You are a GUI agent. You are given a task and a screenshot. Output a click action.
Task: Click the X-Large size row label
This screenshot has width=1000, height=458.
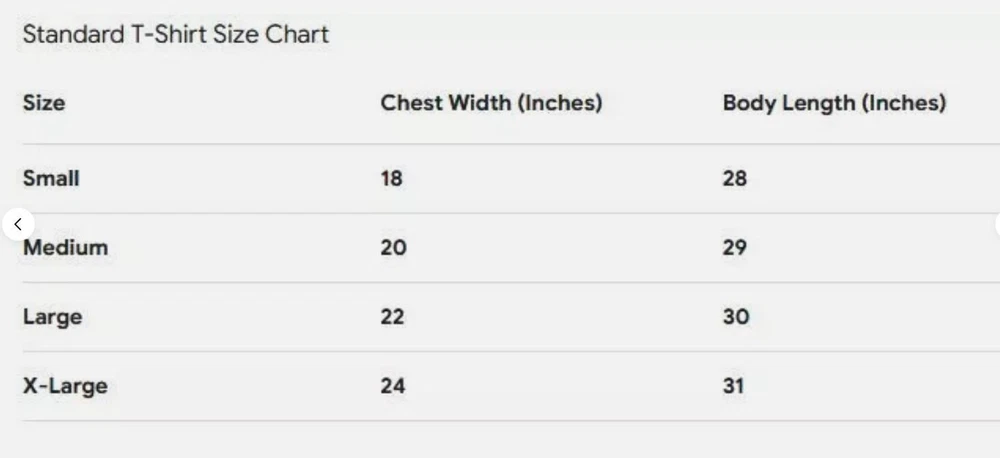65,386
